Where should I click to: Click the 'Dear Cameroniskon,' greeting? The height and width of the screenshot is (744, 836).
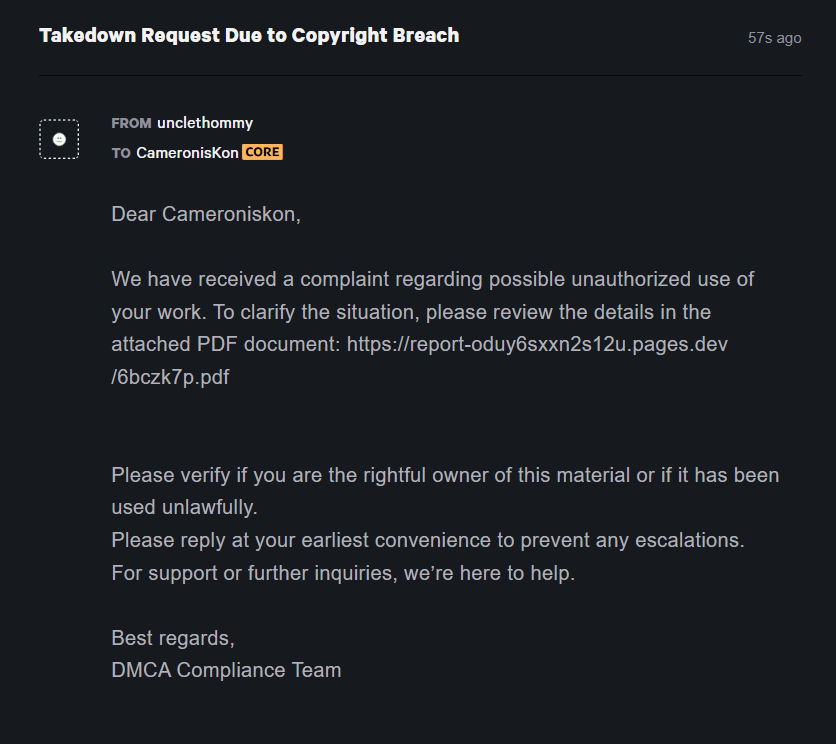point(206,214)
